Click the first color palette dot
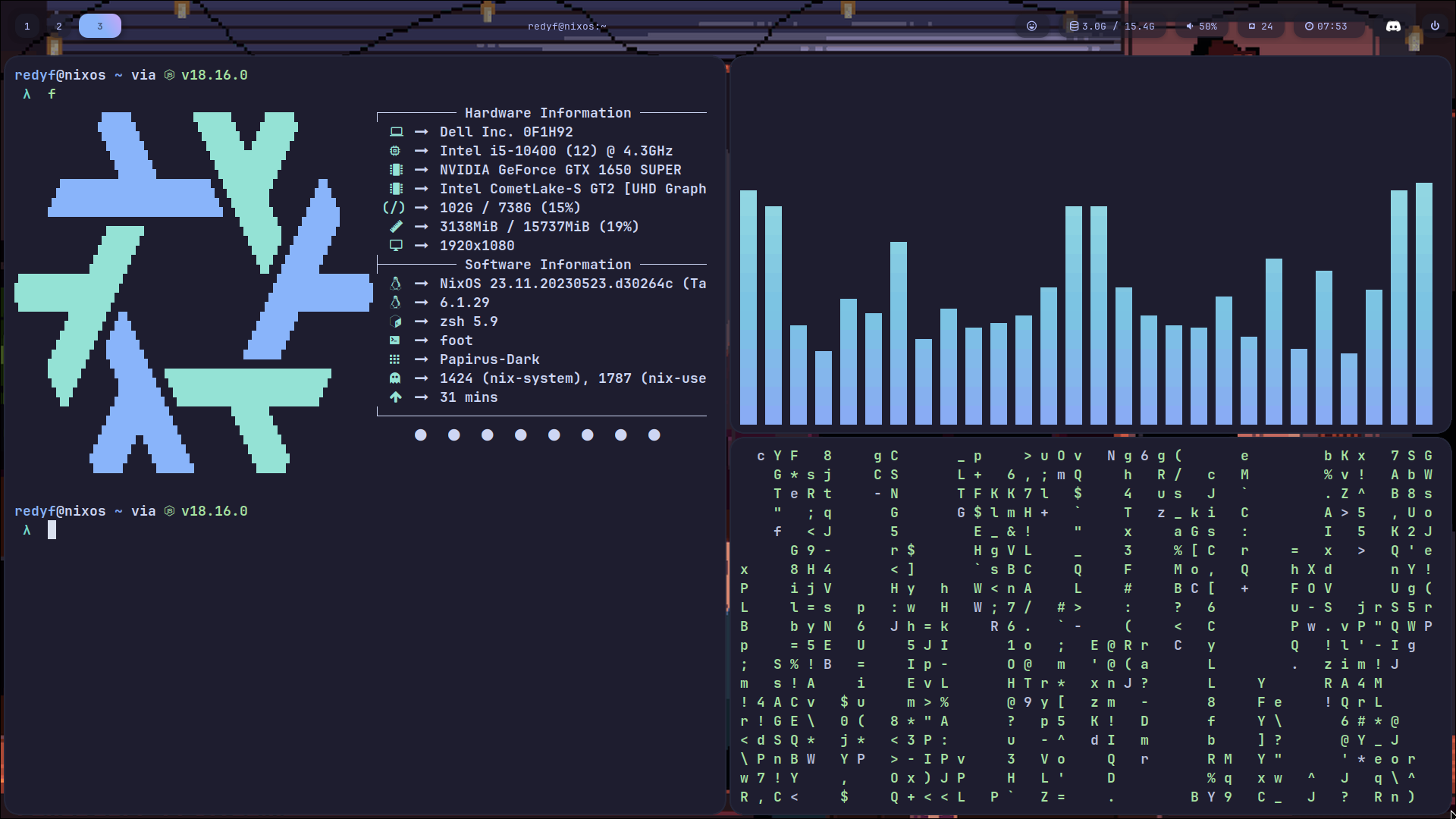This screenshot has width=1456, height=819. point(421,435)
